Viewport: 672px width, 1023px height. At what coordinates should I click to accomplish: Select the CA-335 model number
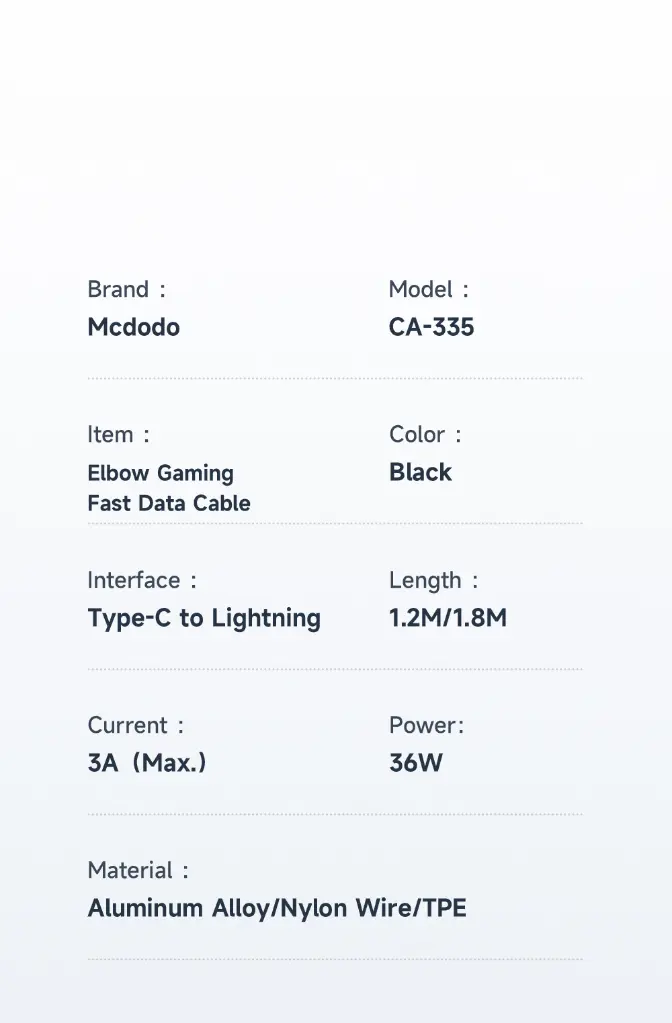[431, 328]
